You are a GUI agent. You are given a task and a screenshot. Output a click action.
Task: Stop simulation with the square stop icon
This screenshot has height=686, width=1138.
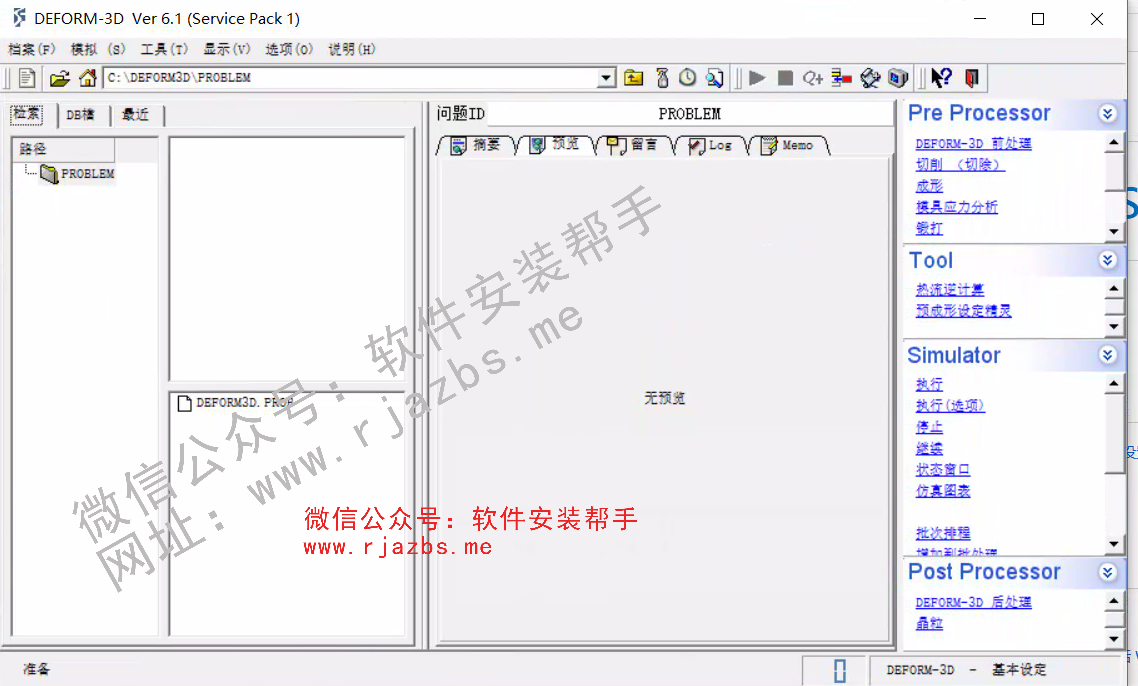(x=785, y=78)
